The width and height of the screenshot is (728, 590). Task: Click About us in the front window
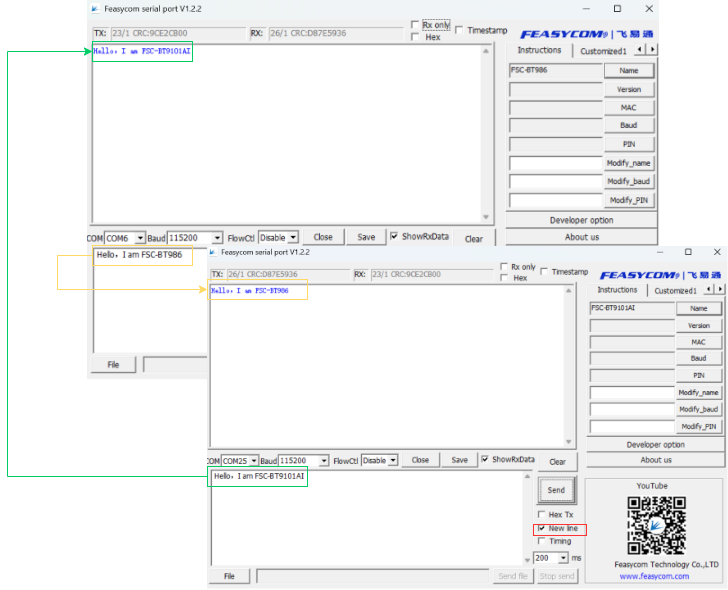pyautogui.click(x=656, y=460)
